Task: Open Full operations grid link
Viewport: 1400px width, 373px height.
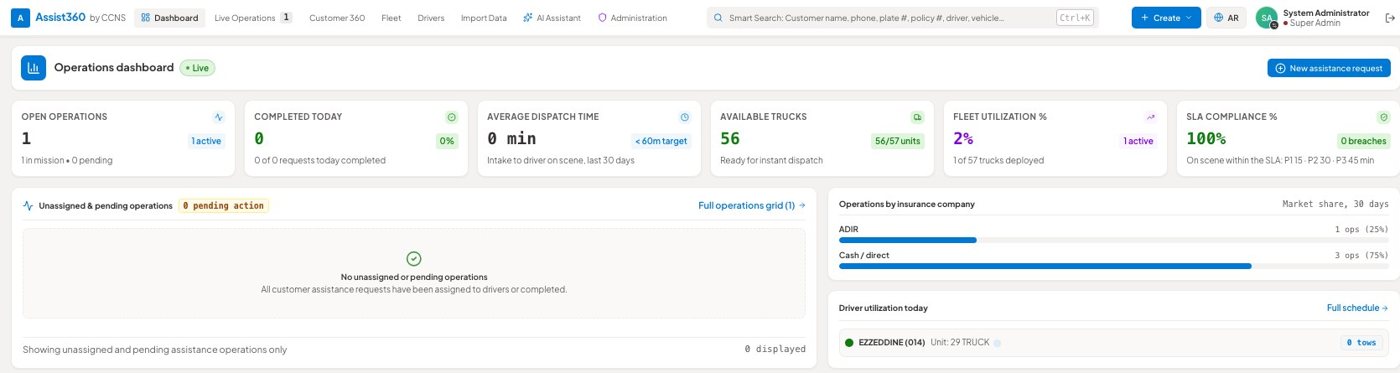Action: [x=752, y=205]
